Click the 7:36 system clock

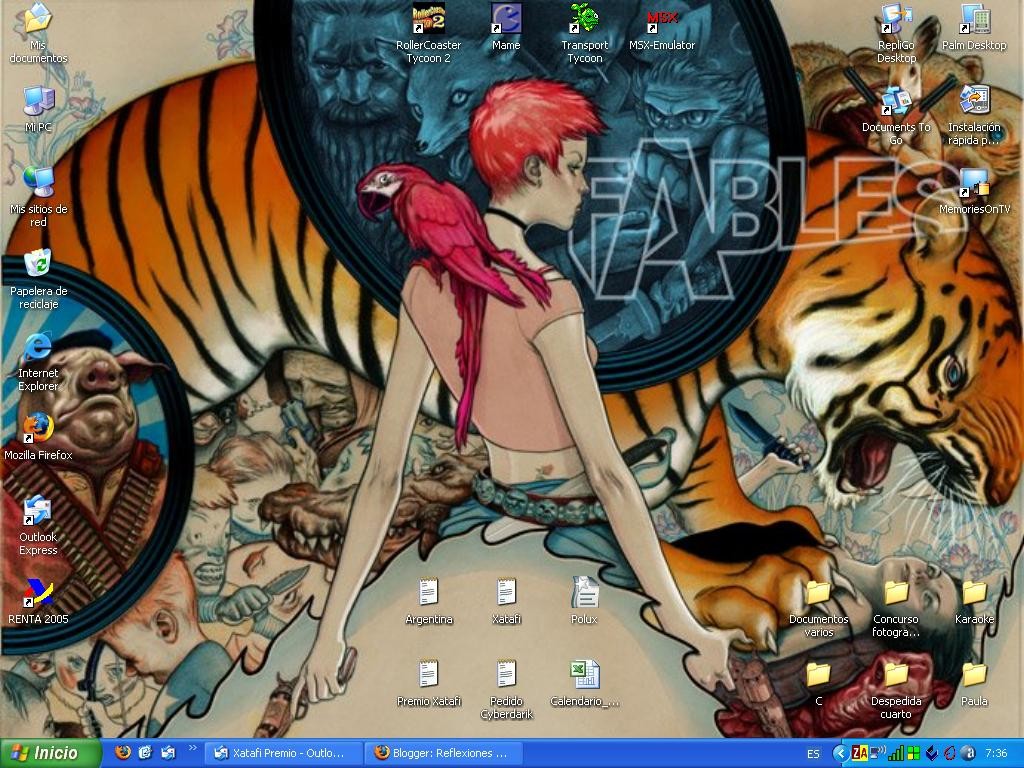pyautogui.click(x=996, y=754)
